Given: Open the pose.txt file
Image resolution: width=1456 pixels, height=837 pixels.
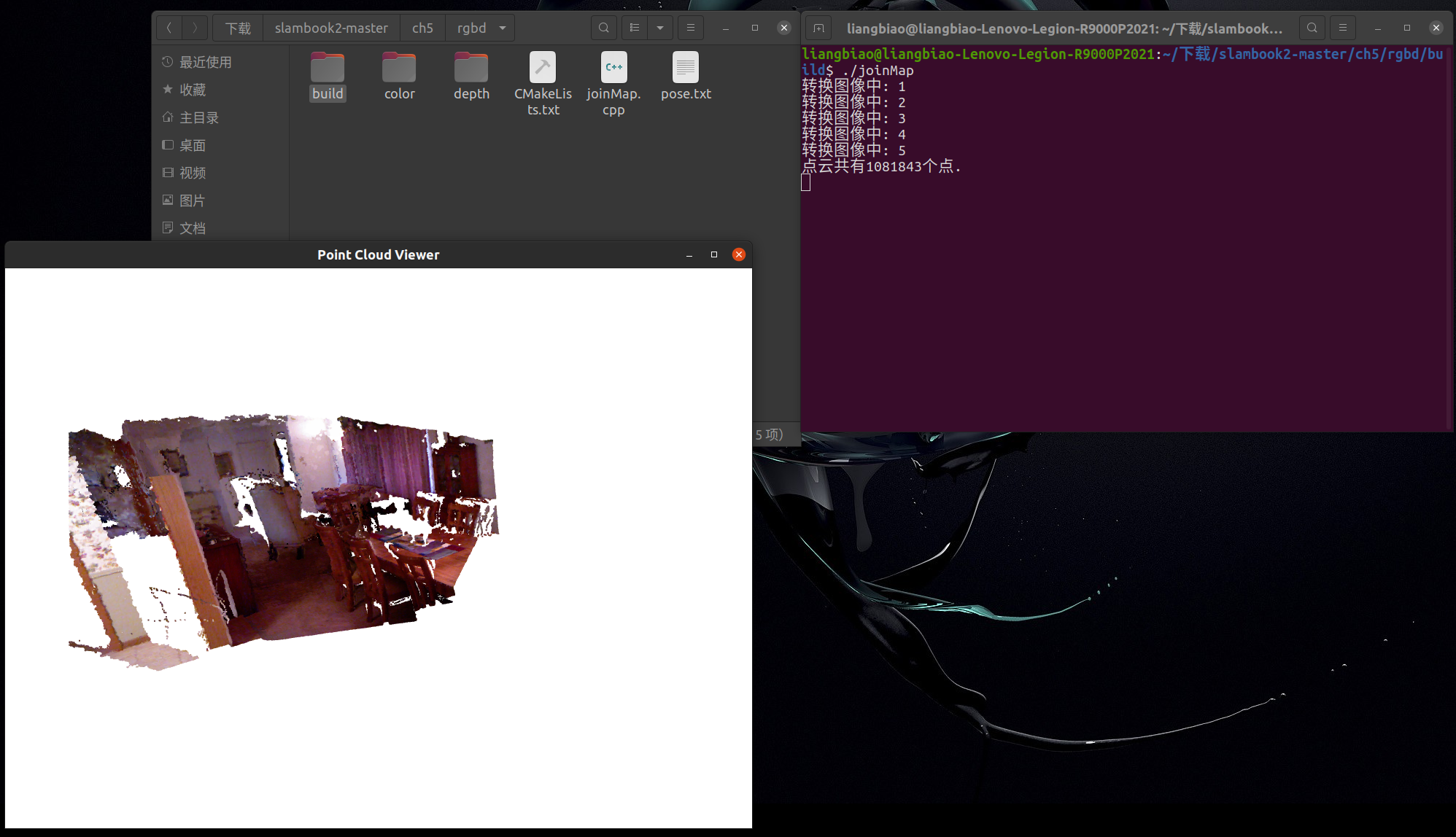Looking at the screenshot, I should point(685,69).
